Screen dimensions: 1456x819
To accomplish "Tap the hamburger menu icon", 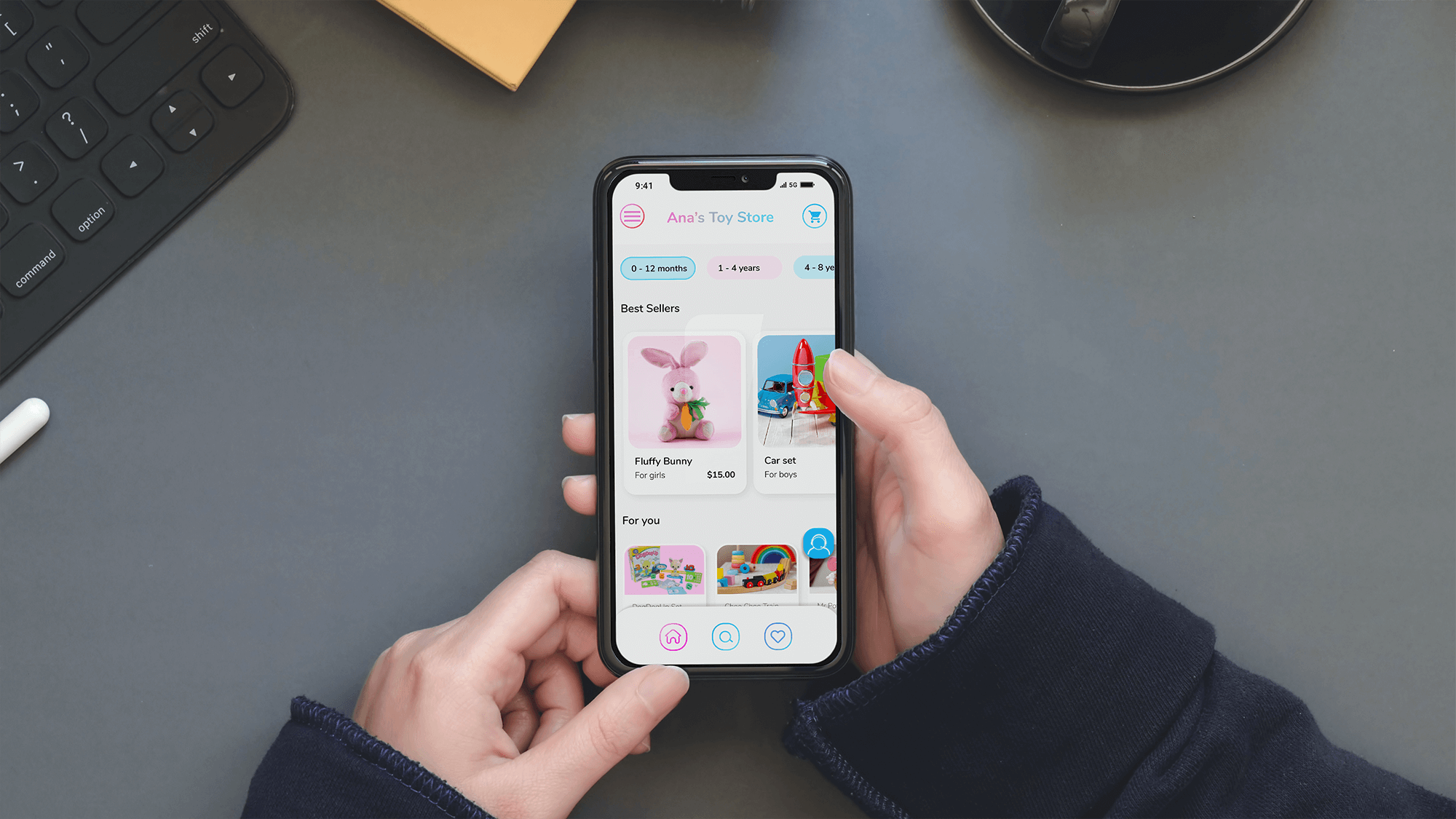I will coord(632,216).
